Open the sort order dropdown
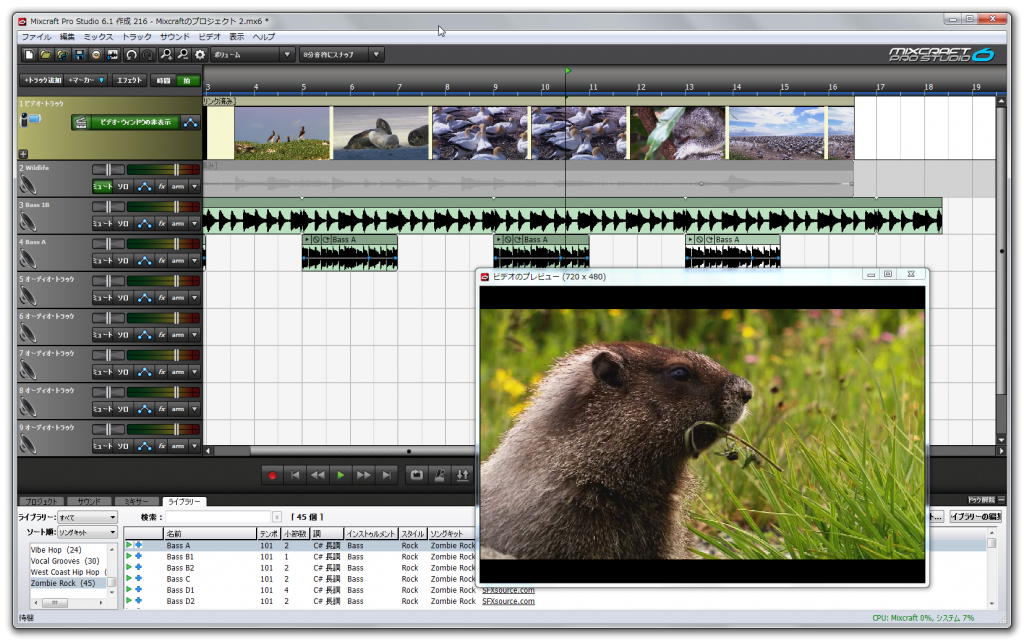Image resolution: width=1024 pixels, height=641 pixels. [87, 533]
